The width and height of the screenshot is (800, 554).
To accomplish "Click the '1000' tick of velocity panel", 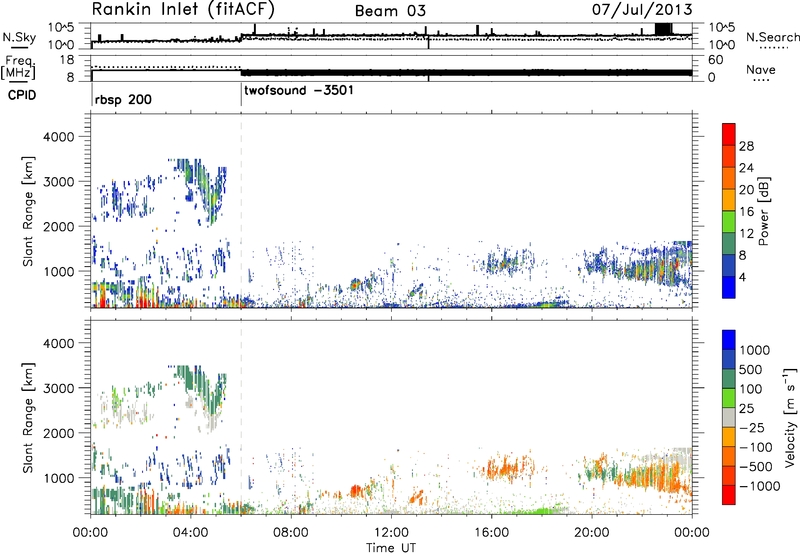I will tap(58, 477).
